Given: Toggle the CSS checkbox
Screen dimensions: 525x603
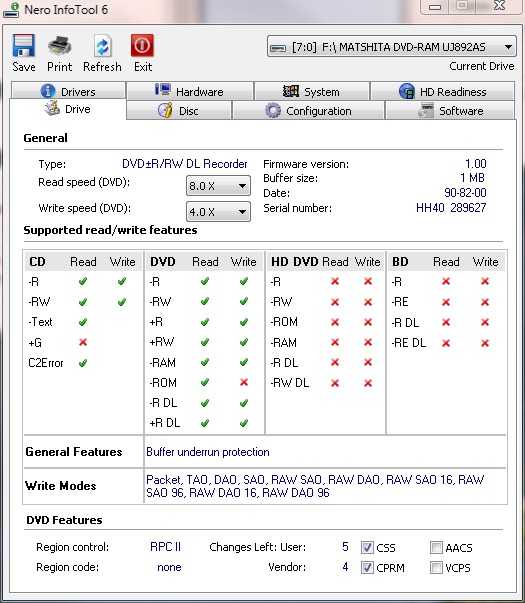Looking at the screenshot, I should 367,547.
